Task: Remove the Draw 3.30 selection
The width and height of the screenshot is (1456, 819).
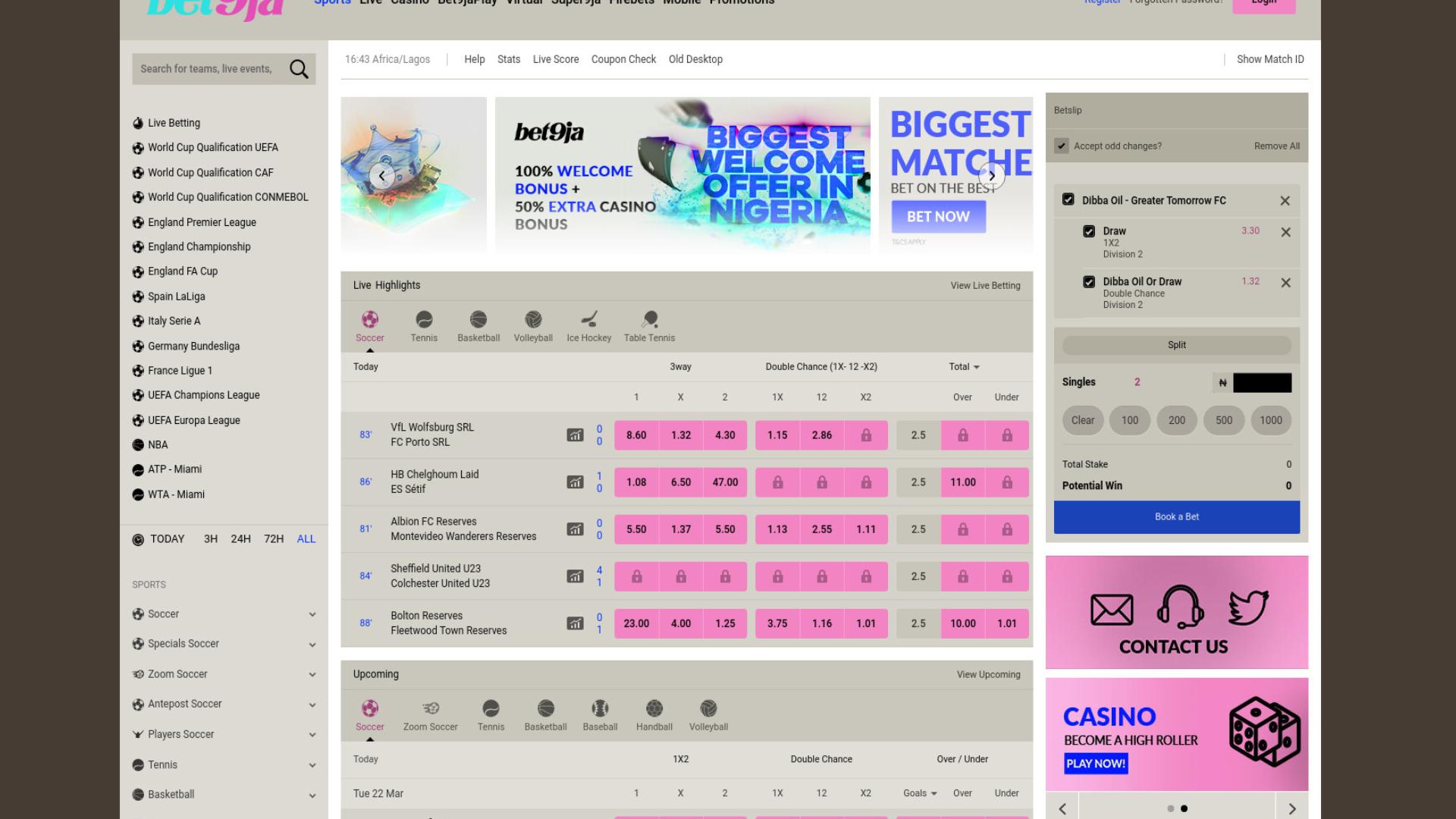Action: coord(1285,232)
